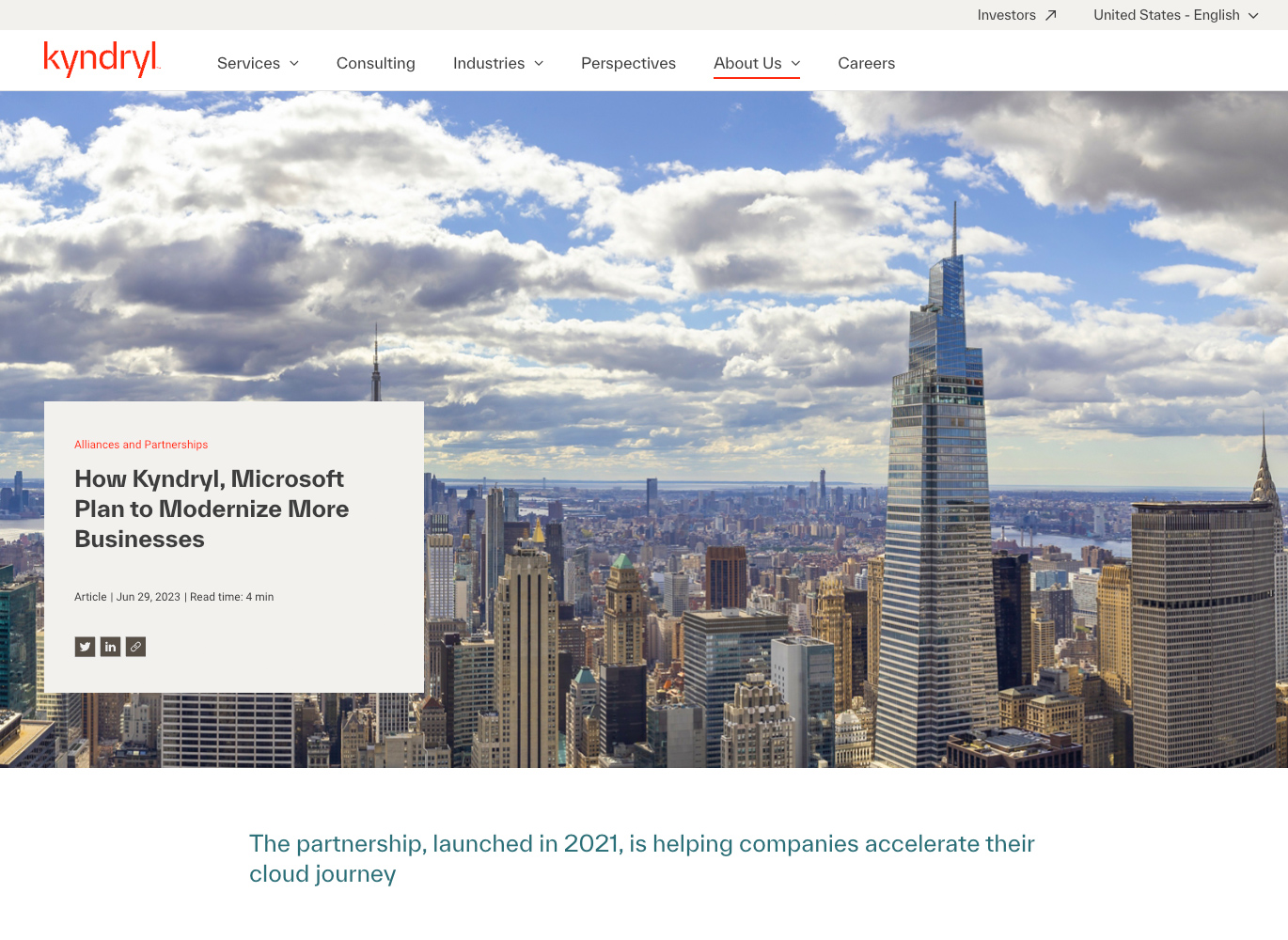Click the article headline about Kyndryl, Microsoft

point(212,509)
